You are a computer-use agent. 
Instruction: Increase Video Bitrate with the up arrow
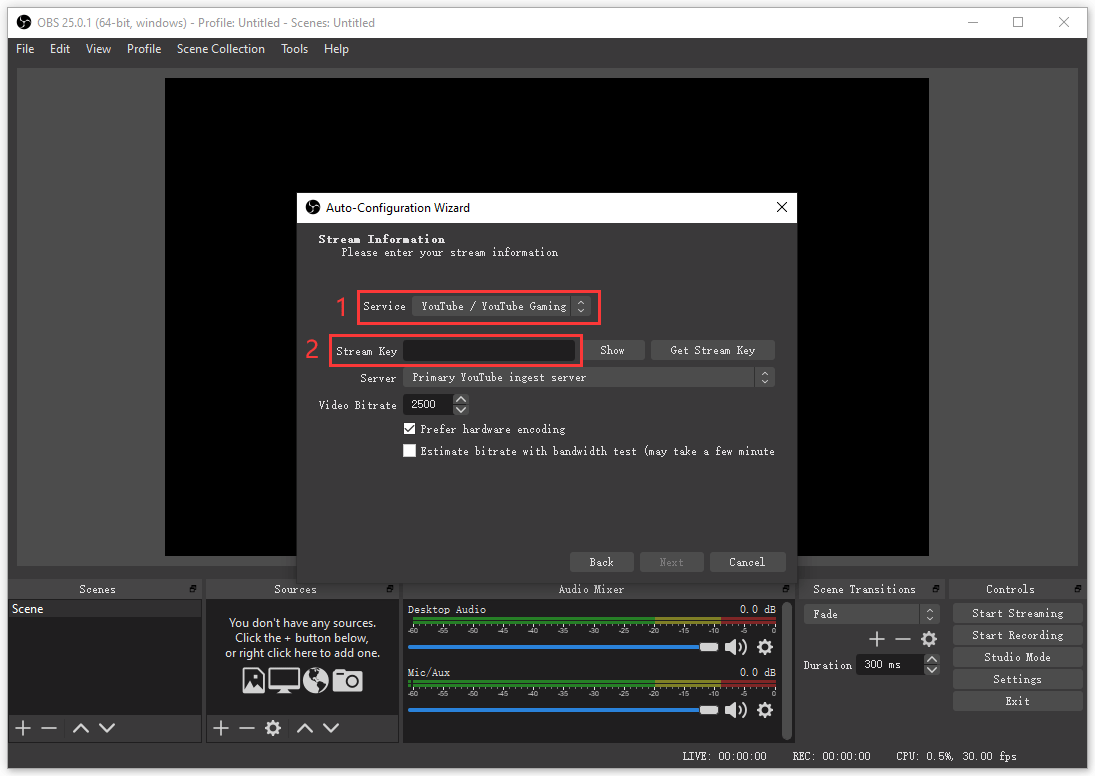click(461, 400)
